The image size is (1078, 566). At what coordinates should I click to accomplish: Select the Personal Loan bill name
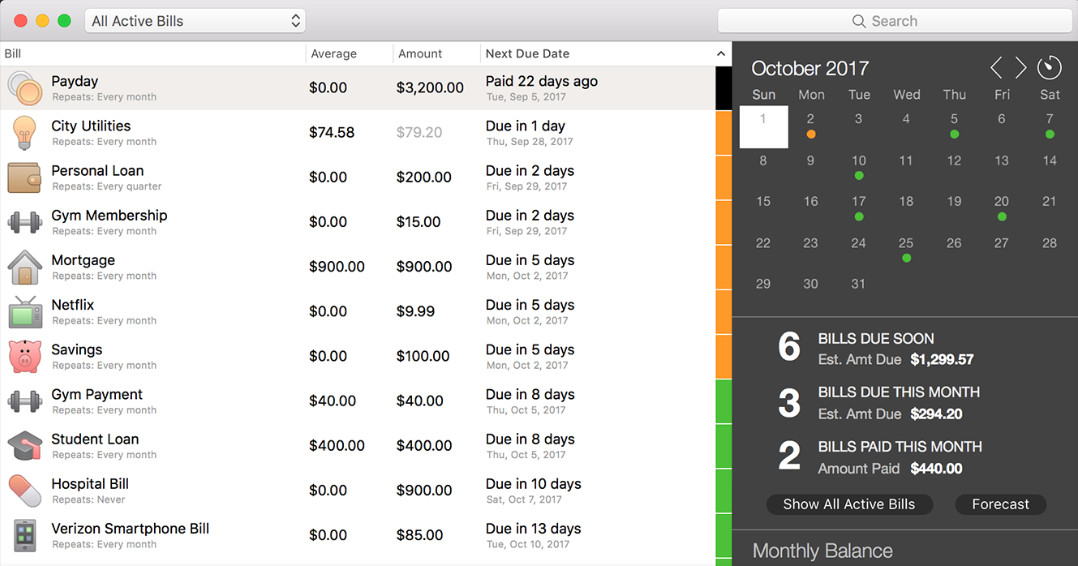pos(98,171)
